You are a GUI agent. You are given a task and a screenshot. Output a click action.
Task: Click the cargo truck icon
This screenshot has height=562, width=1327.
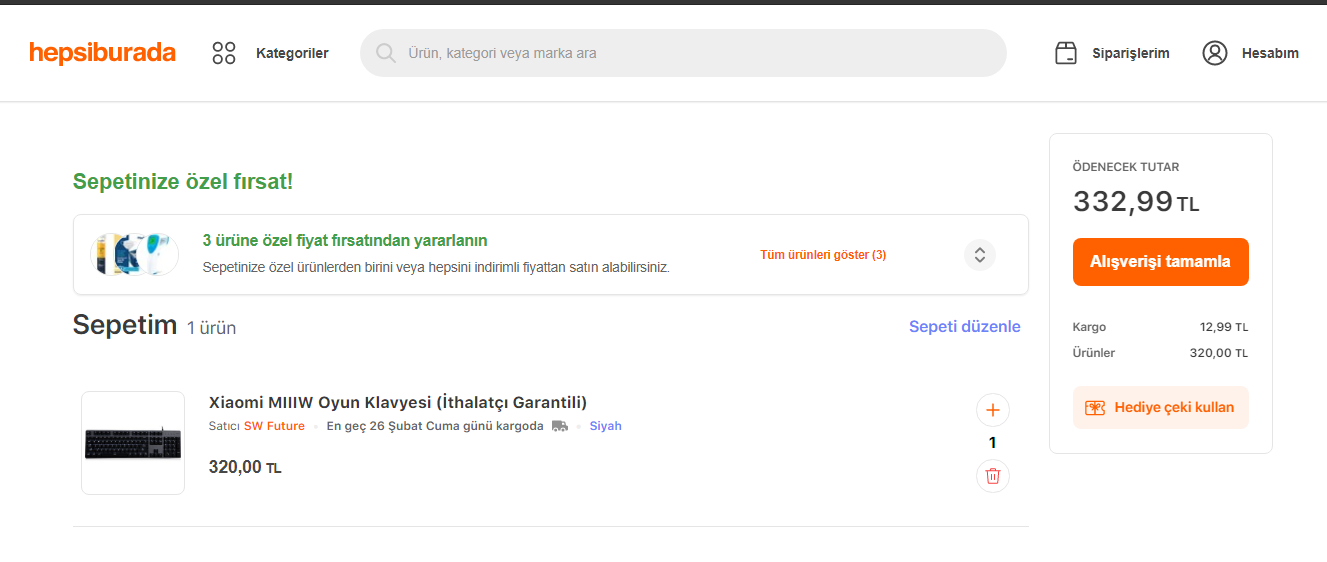(x=560, y=426)
